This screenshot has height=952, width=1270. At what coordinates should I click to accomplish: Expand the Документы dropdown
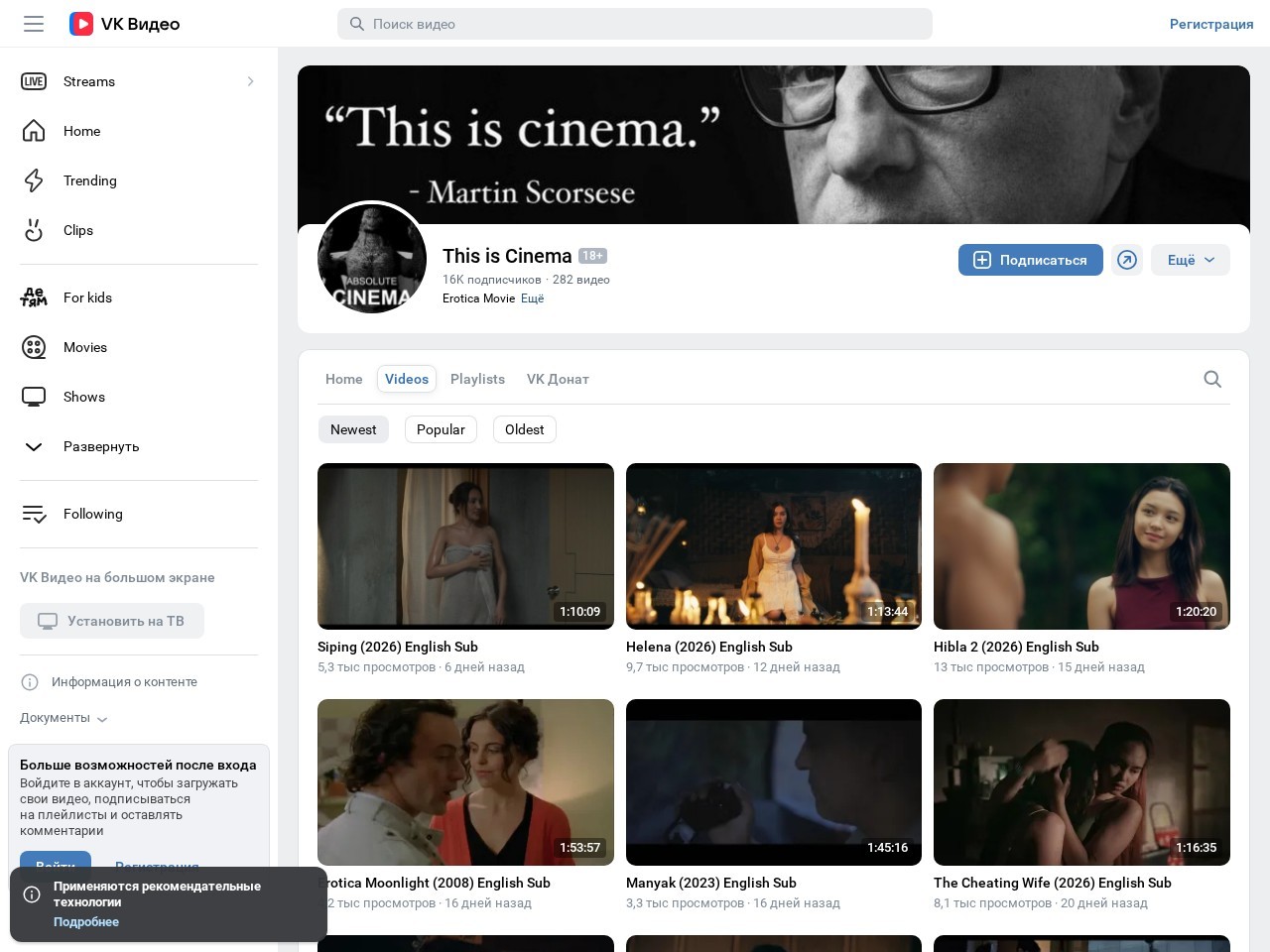pos(63,718)
